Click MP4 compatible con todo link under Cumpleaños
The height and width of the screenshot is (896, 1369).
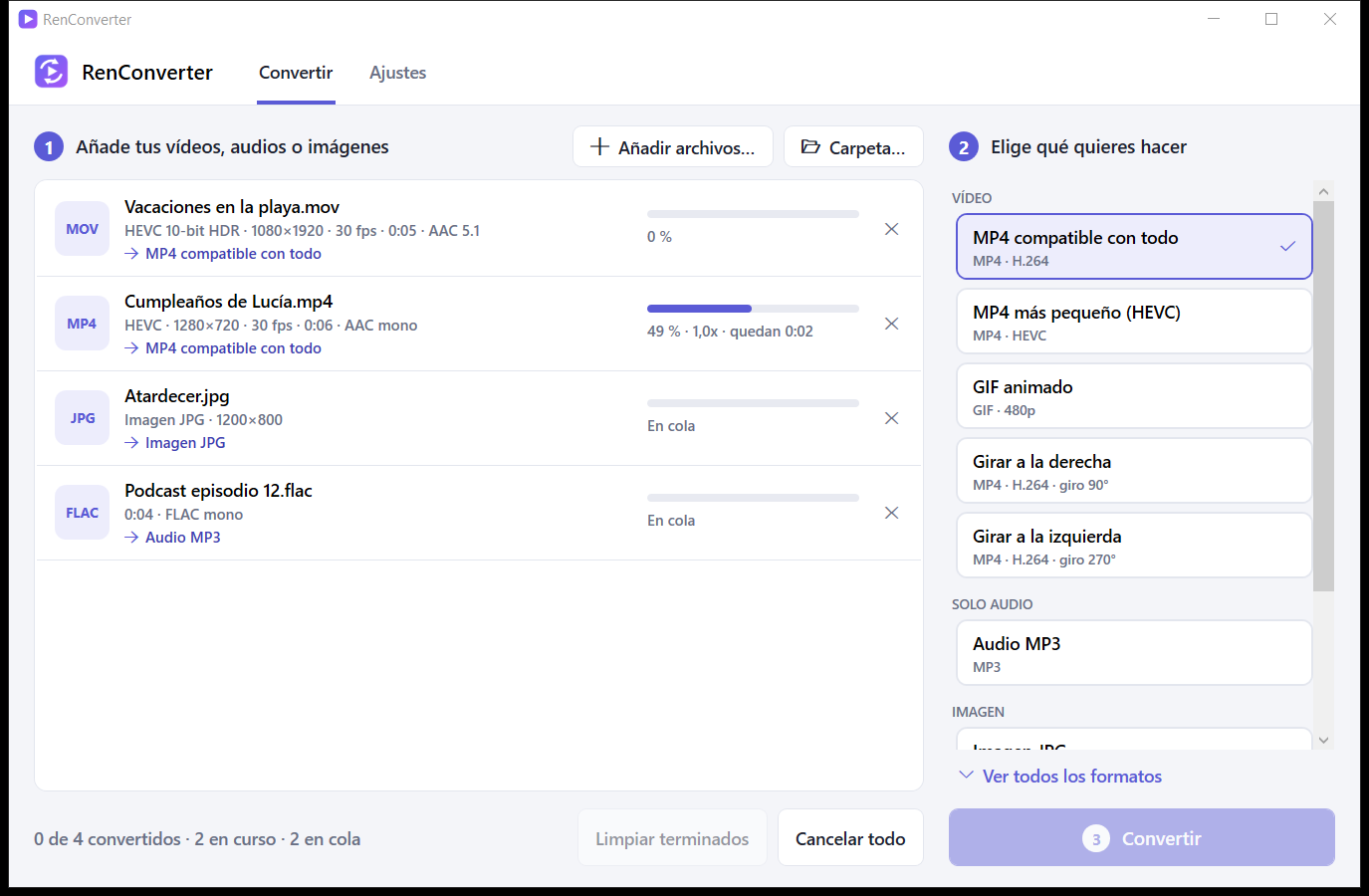click(233, 348)
